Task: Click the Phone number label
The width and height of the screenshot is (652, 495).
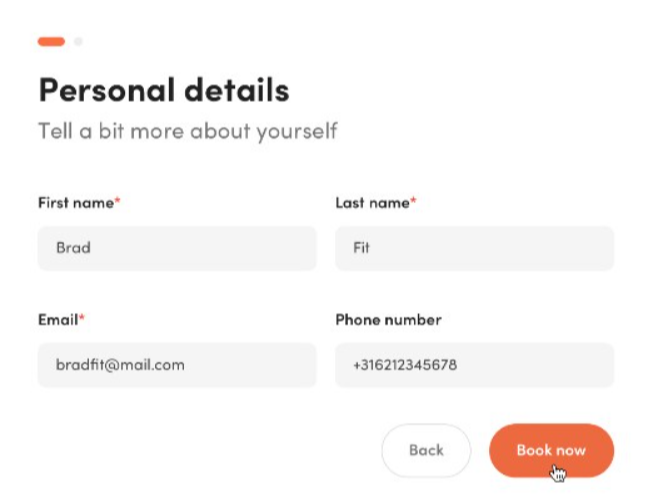Action: coord(388,320)
